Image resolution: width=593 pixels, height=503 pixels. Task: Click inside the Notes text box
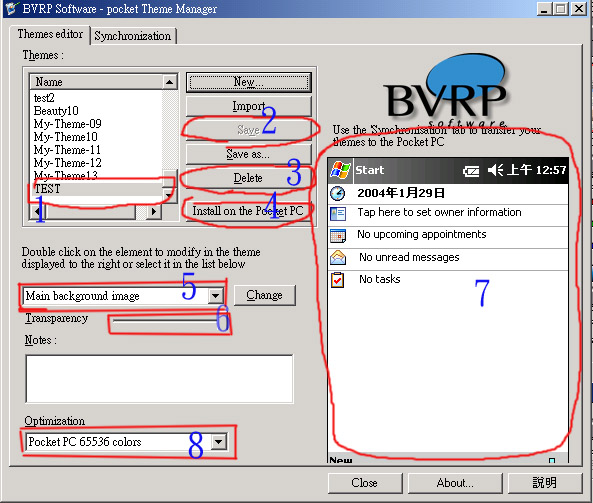(x=159, y=379)
